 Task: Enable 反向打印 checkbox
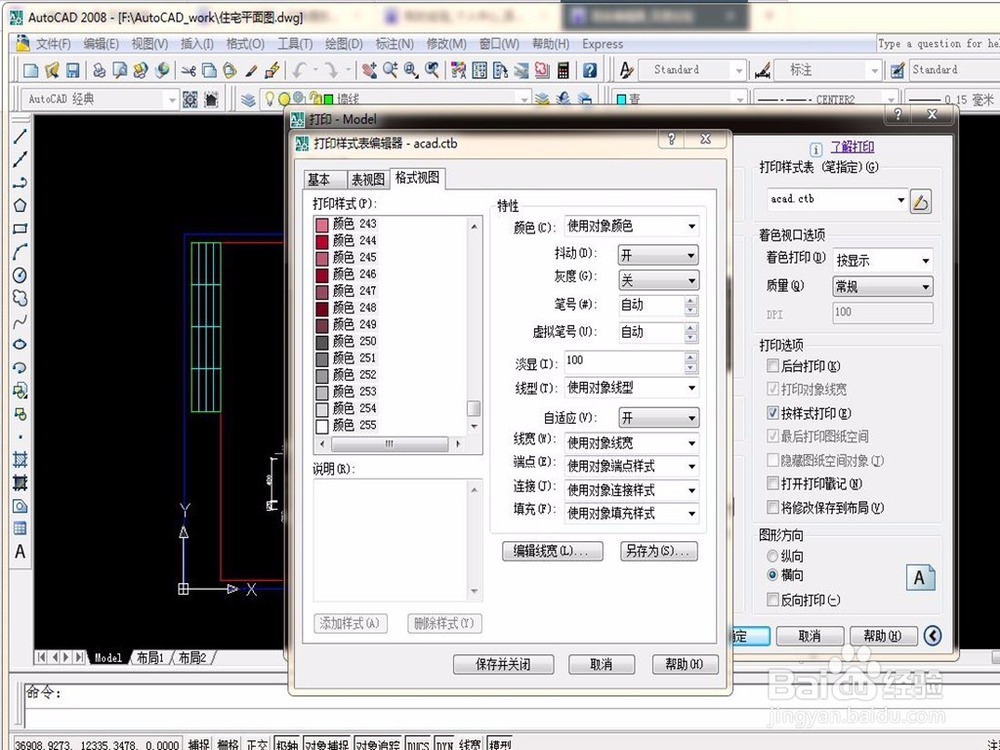[772, 599]
